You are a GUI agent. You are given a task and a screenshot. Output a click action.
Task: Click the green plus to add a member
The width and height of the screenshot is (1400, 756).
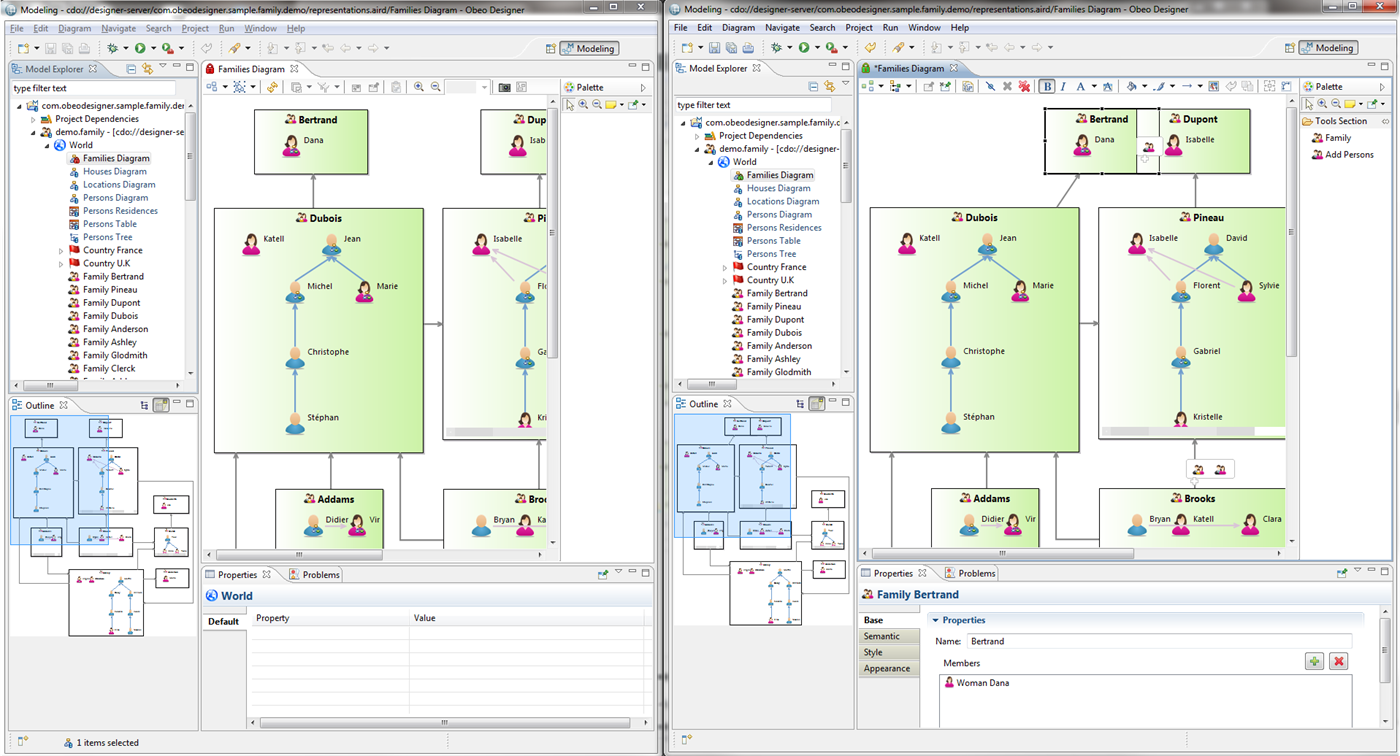tap(1314, 661)
